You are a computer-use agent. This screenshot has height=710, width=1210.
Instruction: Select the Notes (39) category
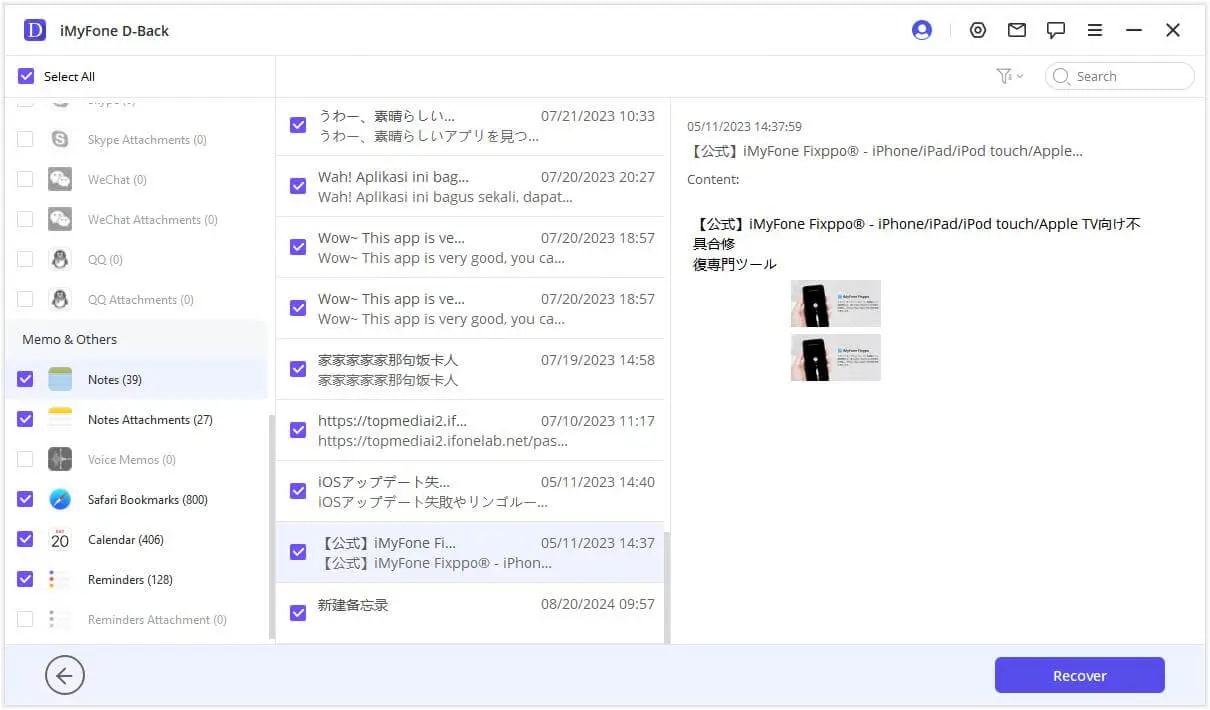click(114, 380)
